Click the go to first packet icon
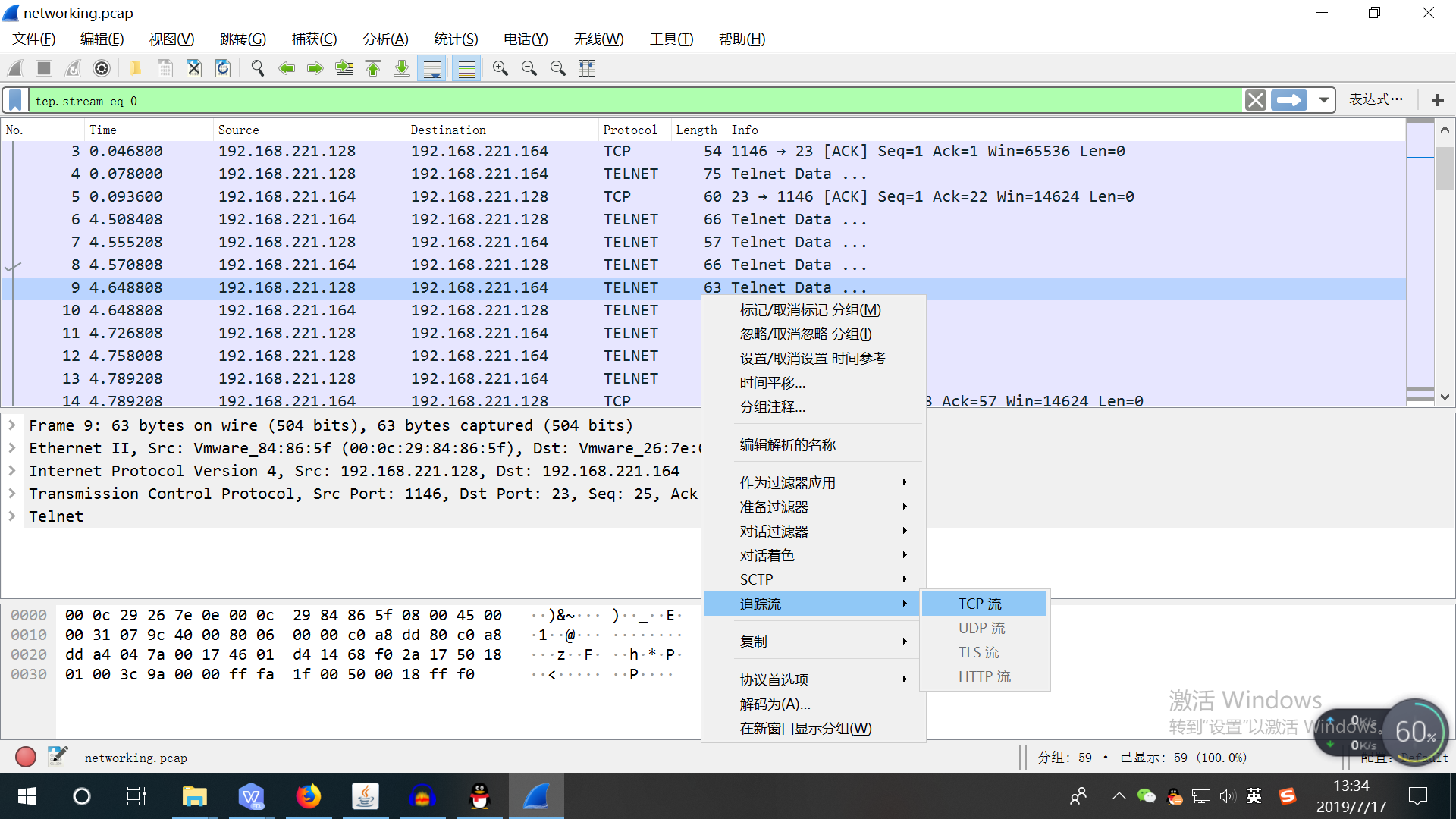 373,69
